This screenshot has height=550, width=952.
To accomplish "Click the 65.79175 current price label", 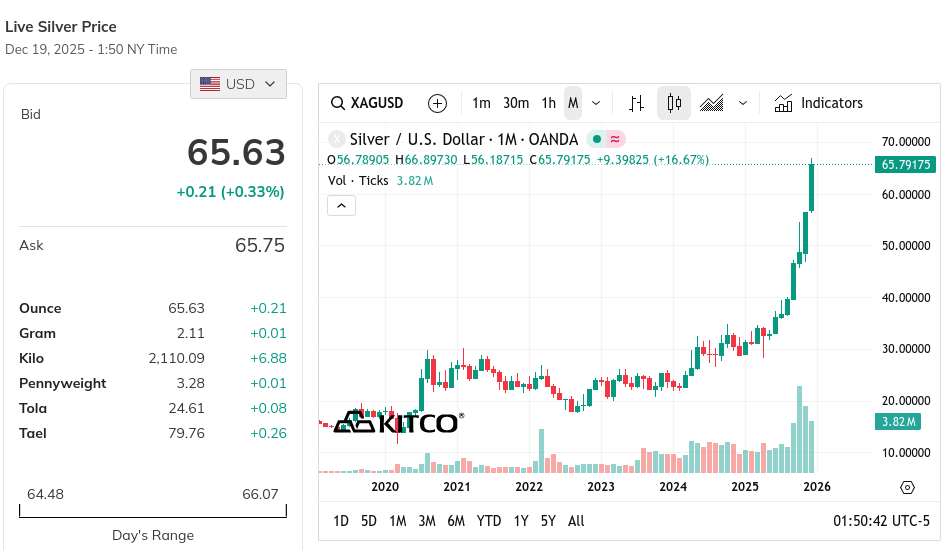I will 905,165.
